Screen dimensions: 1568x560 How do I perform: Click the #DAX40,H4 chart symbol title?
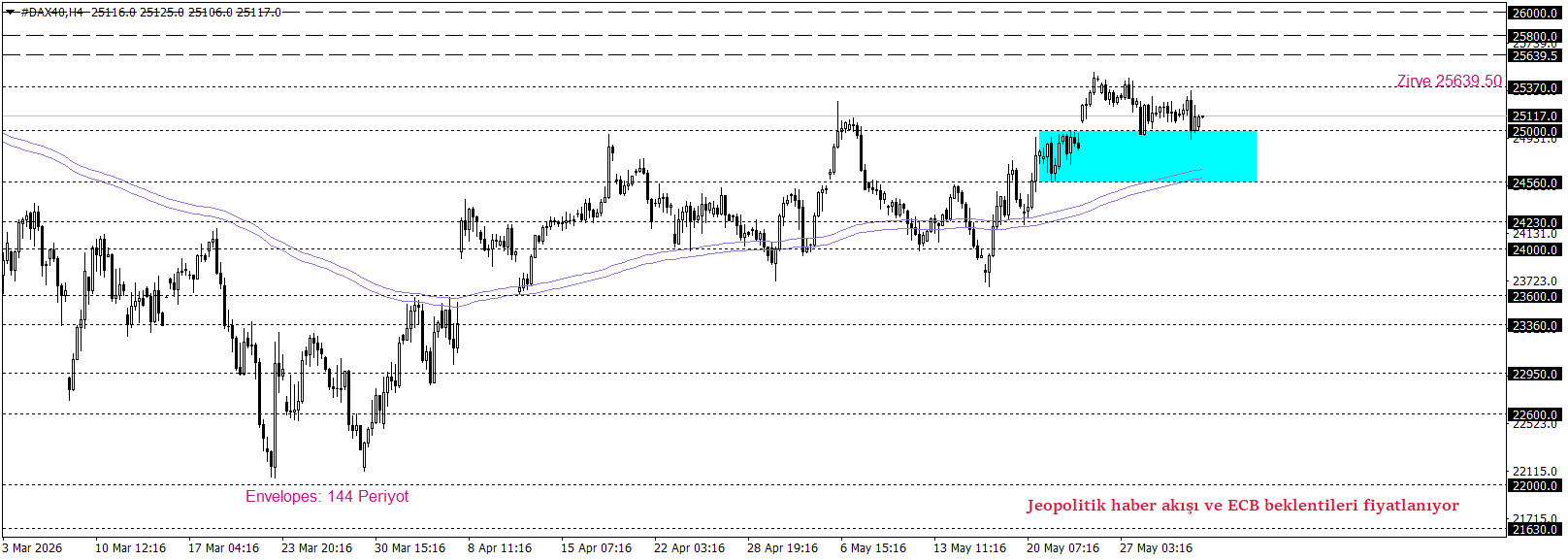point(51,12)
